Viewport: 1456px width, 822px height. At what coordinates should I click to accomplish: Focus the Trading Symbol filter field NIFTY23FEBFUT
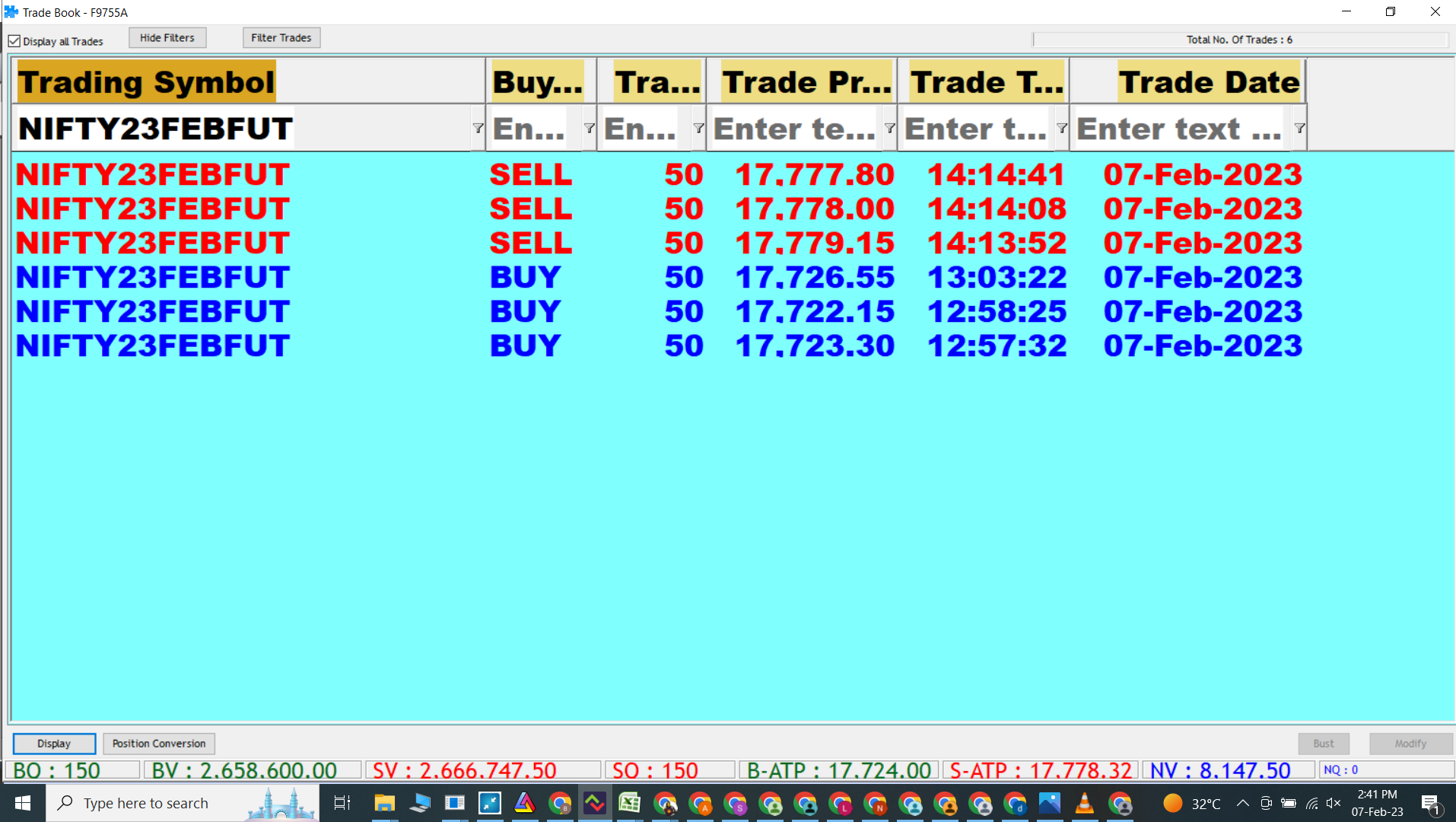pyautogui.click(x=243, y=128)
